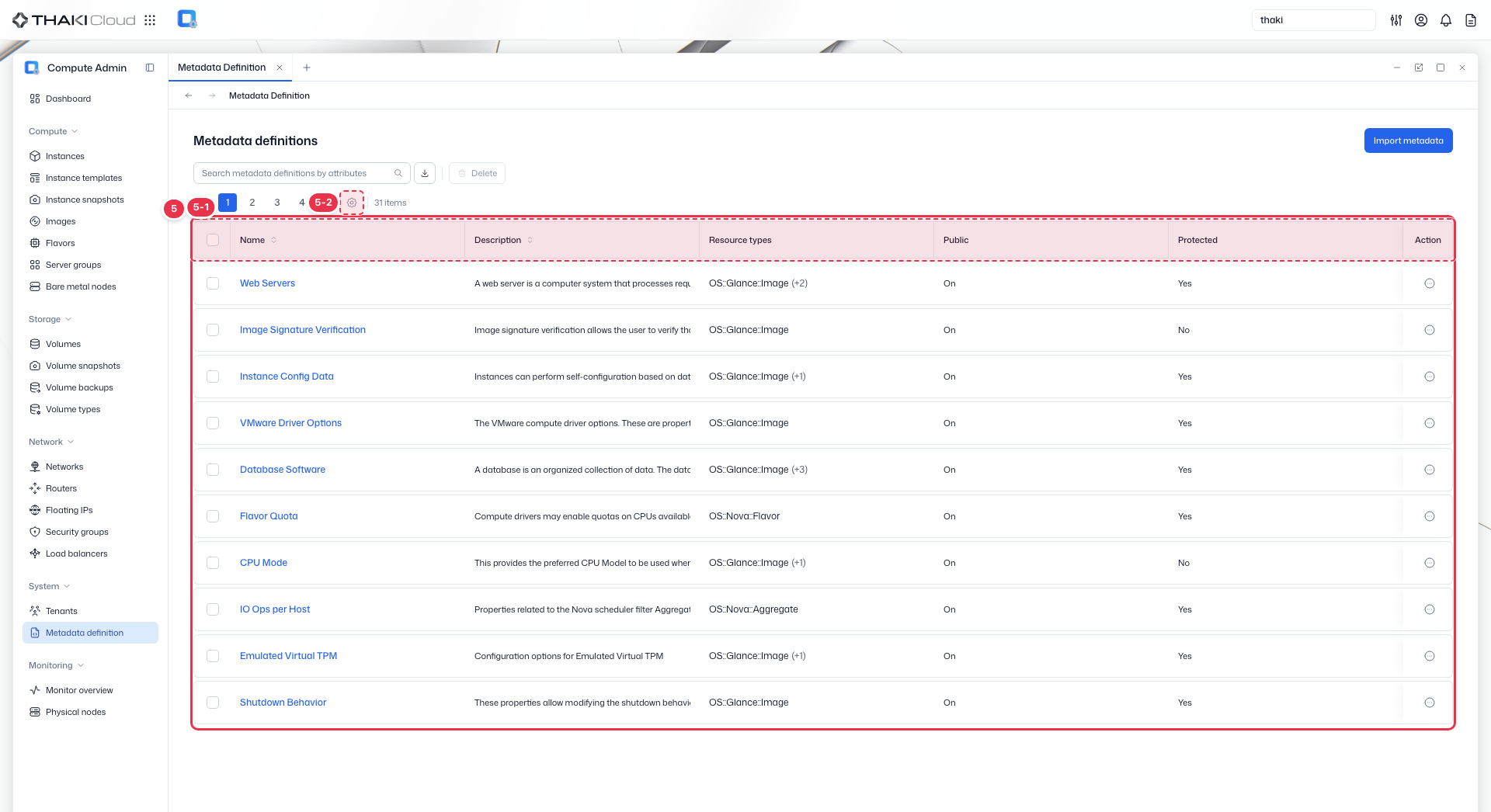Viewport: 1491px width, 812px height.
Task: Open table settings gear icon
Action: pyautogui.click(x=352, y=203)
